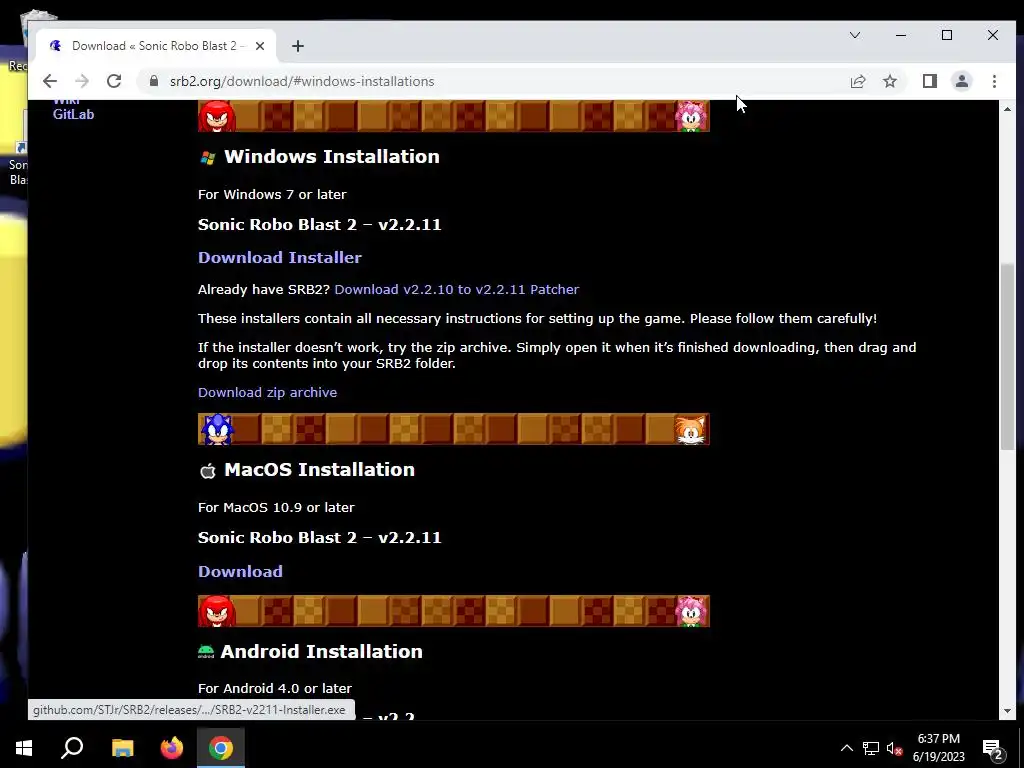
Task: Click the scrollbar down arrow
Action: [1007, 711]
